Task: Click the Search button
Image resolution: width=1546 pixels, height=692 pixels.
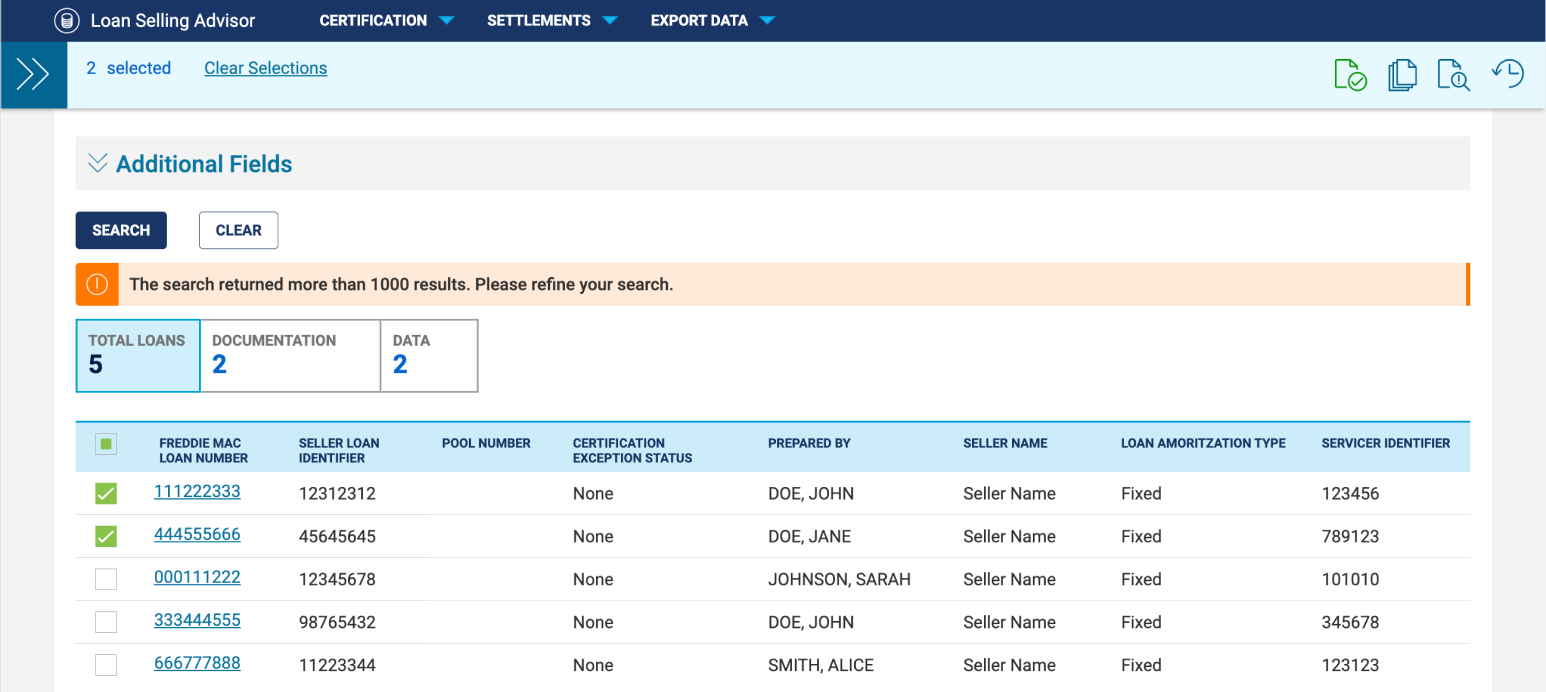Action: (x=121, y=230)
